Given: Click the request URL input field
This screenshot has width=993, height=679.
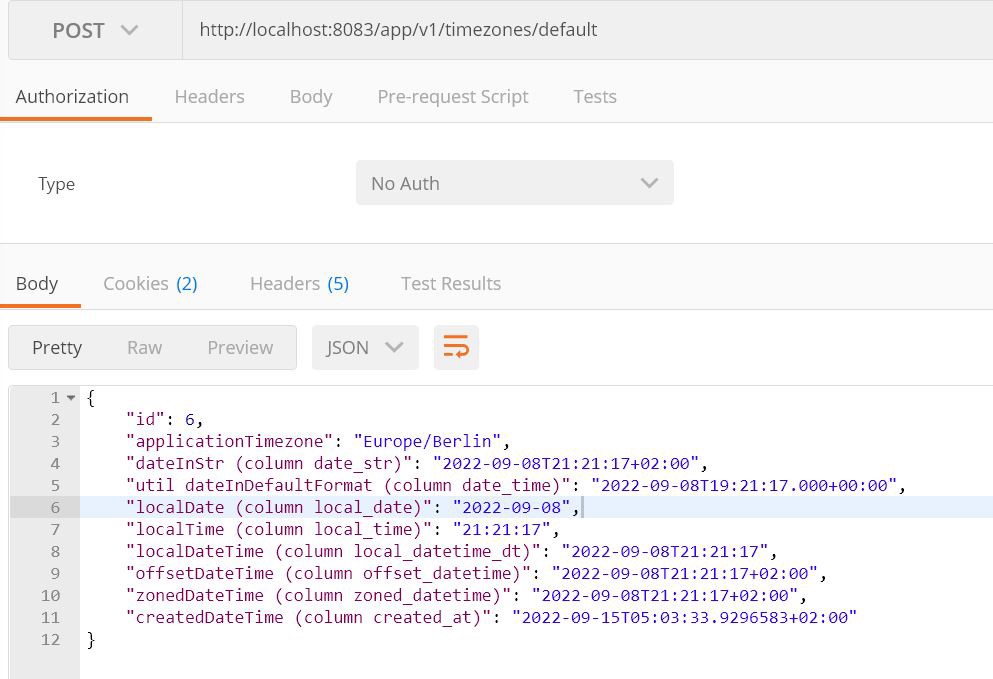Looking at the screenshot, I should coord(588,30).
